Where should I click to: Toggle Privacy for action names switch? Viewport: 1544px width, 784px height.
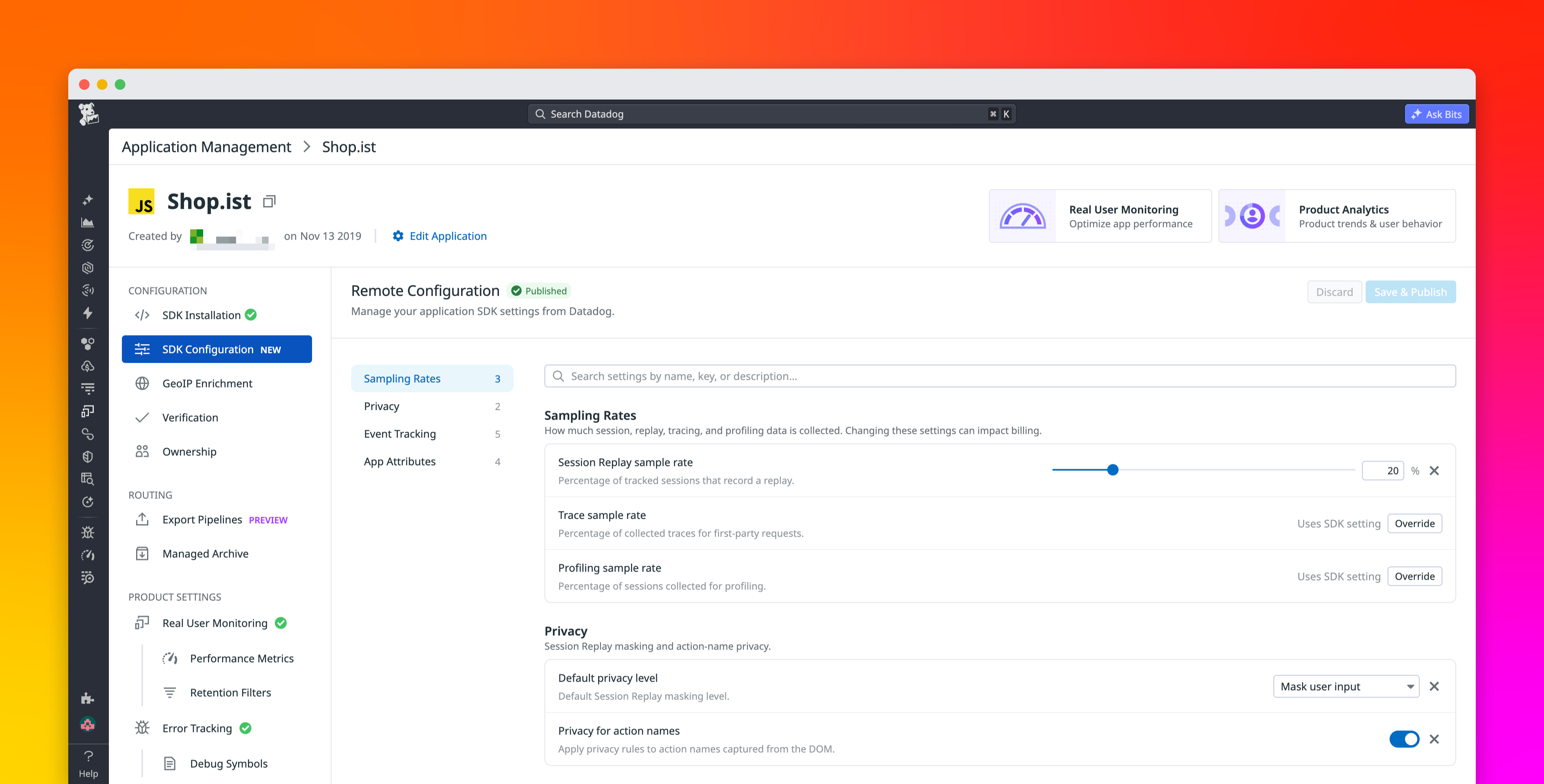[1404, 739]
